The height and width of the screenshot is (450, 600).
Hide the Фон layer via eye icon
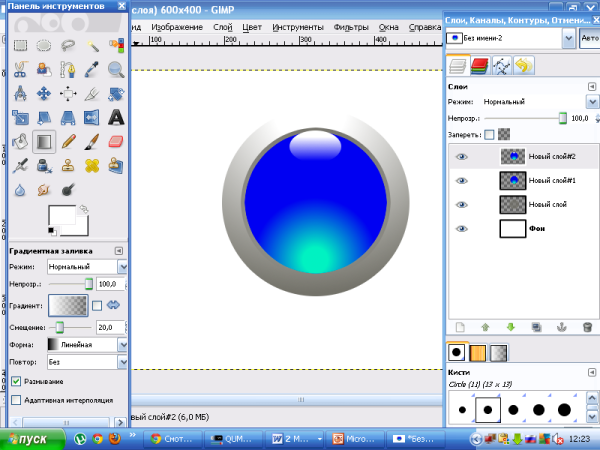tap(461, 229)
